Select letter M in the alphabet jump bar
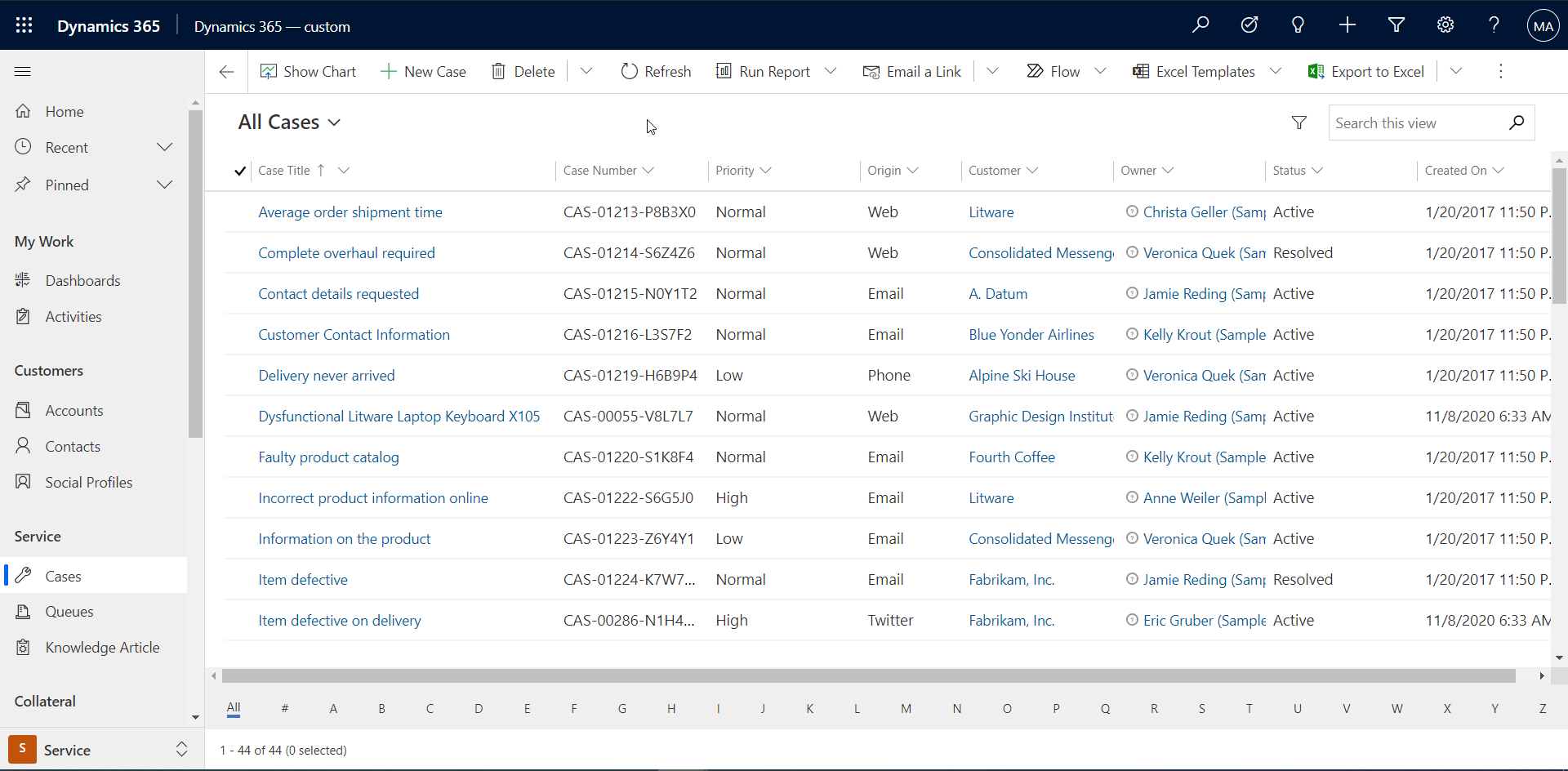Image resolution: width=1568 pixels, height=771 pixels. [x=906, y=708]
